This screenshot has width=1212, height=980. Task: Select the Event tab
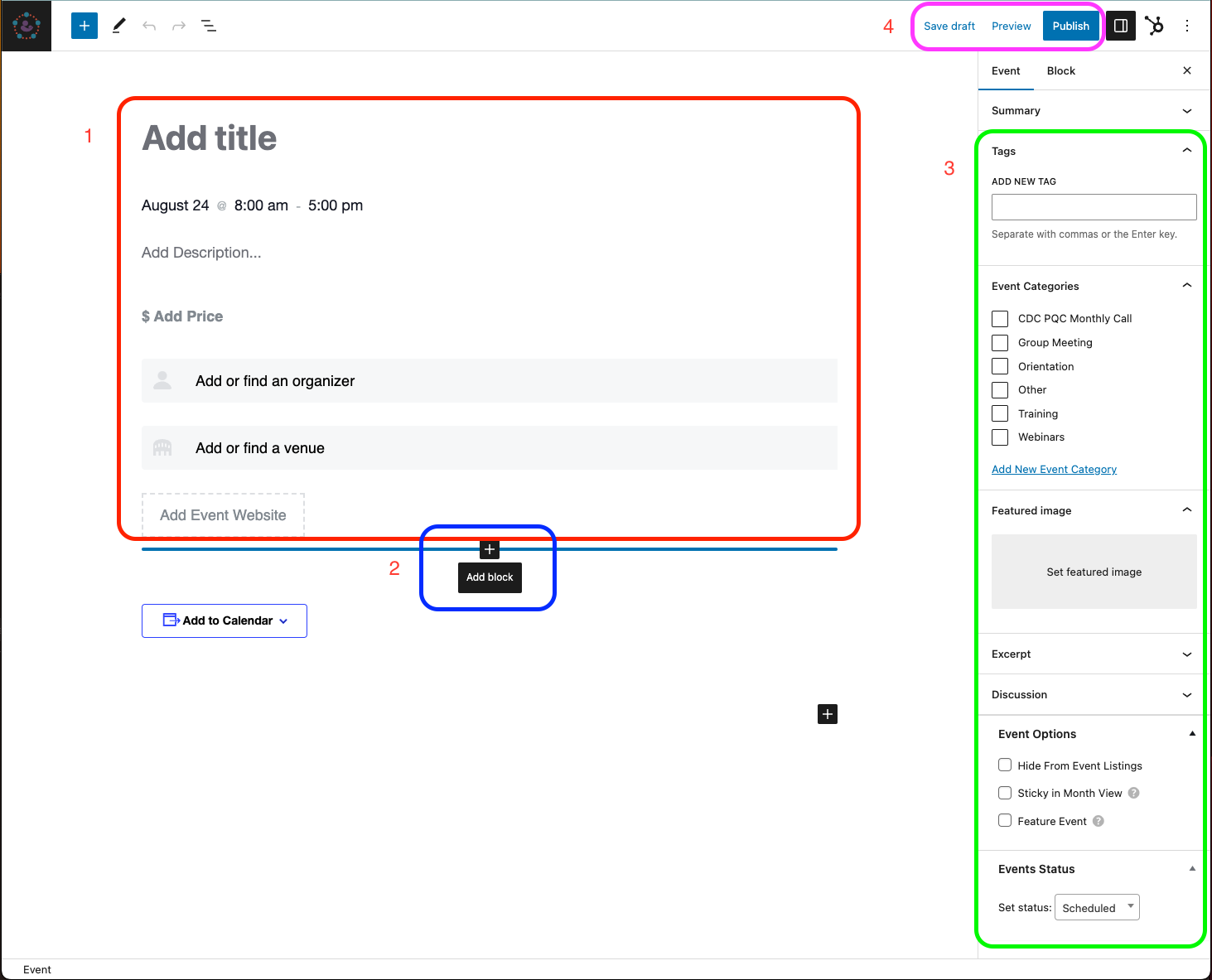[1006, 71]
